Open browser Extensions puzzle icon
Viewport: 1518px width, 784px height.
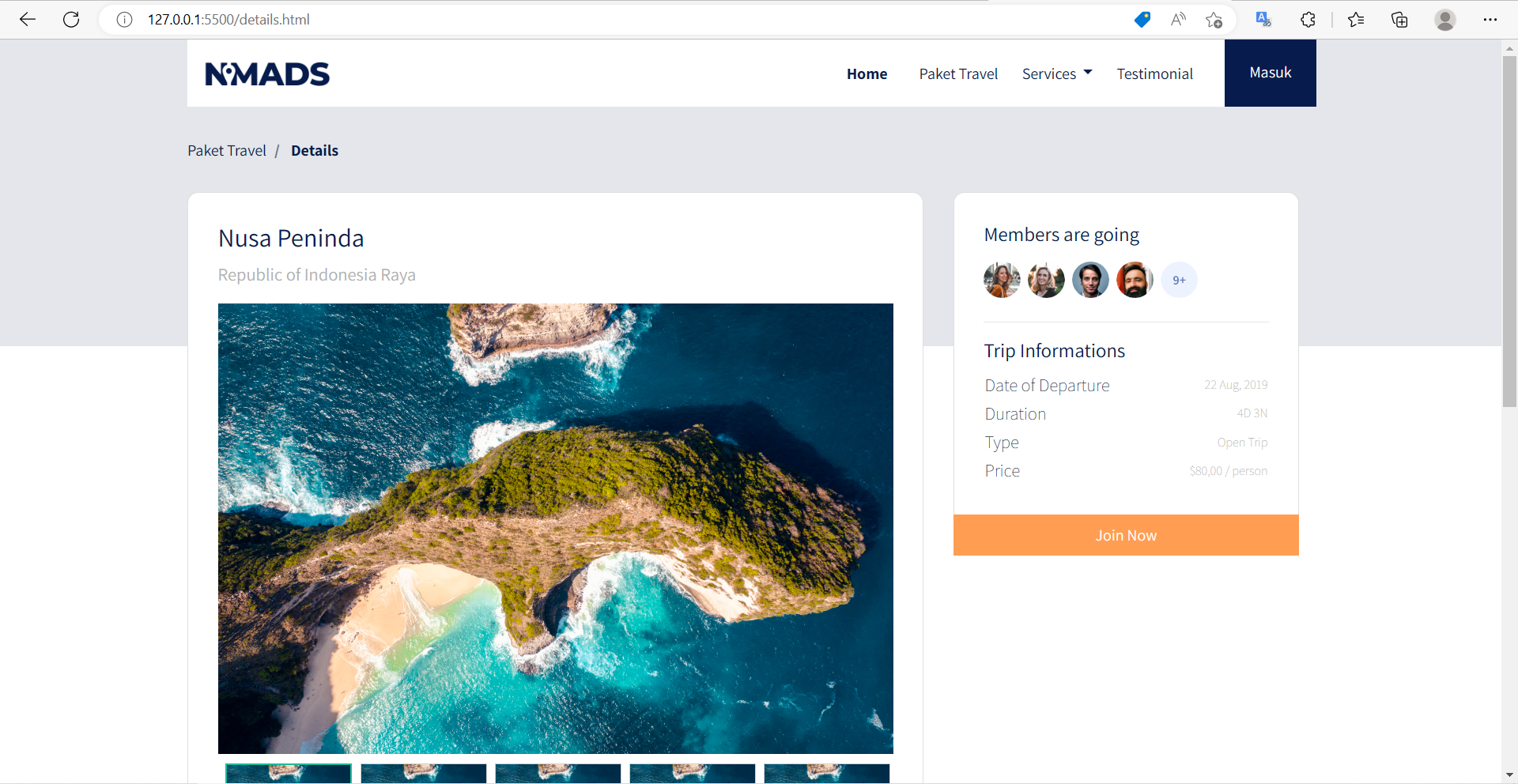(x=1308, y=20)
